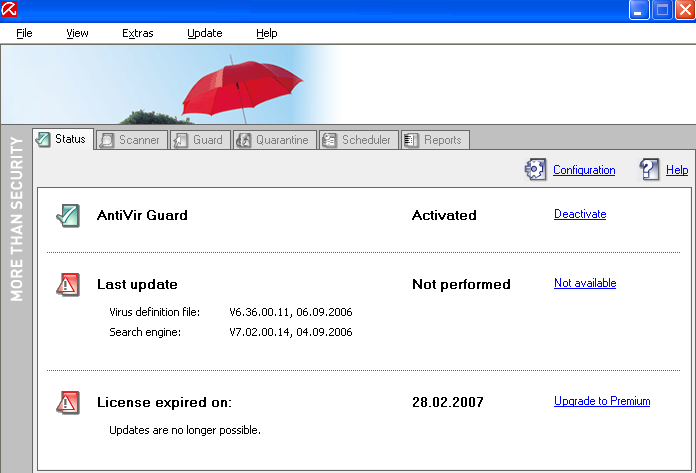Switch to the Reports tab label
The image size is (696, 473).
click(x=443, y=140)
